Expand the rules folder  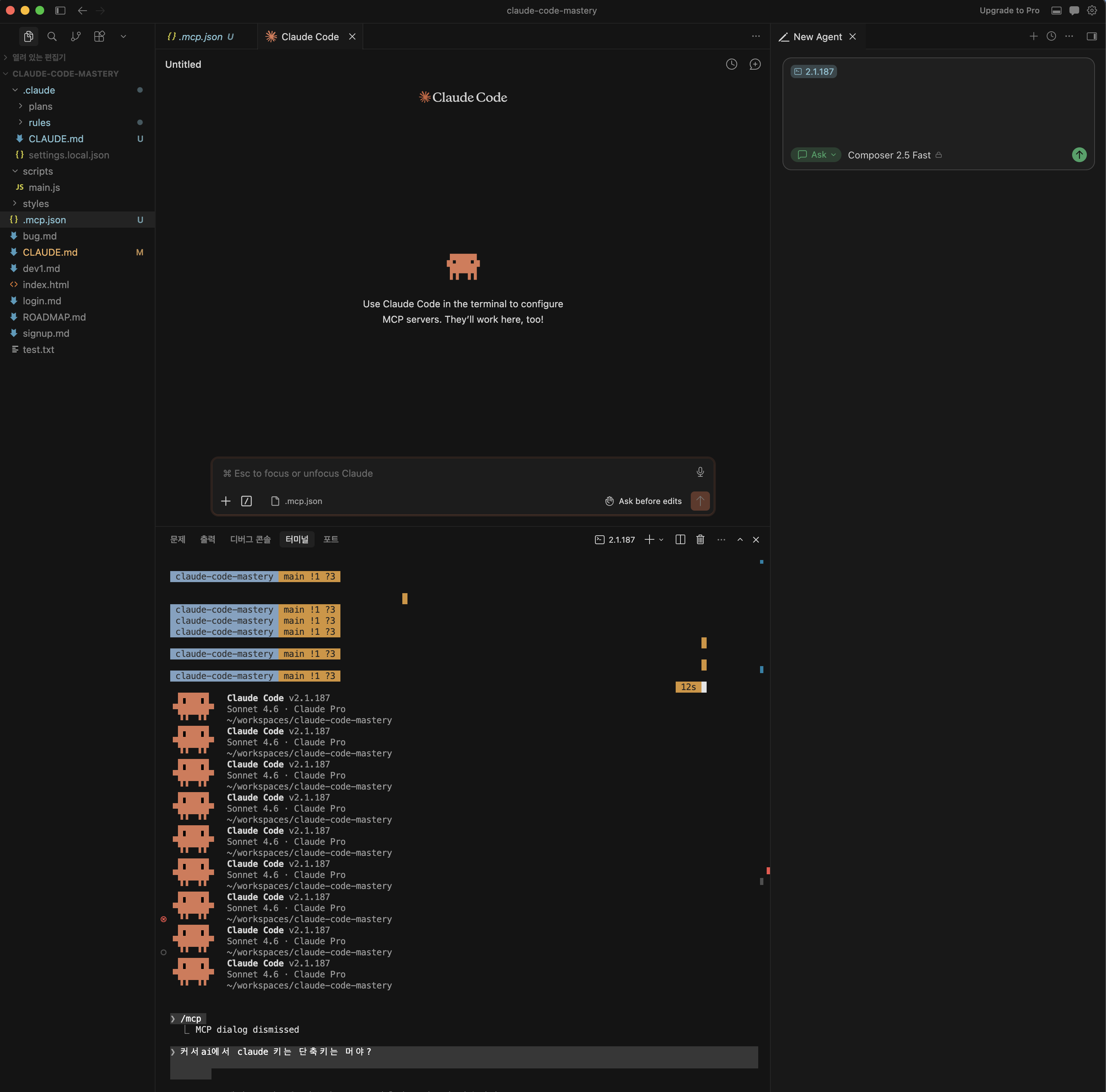(77, 122)
